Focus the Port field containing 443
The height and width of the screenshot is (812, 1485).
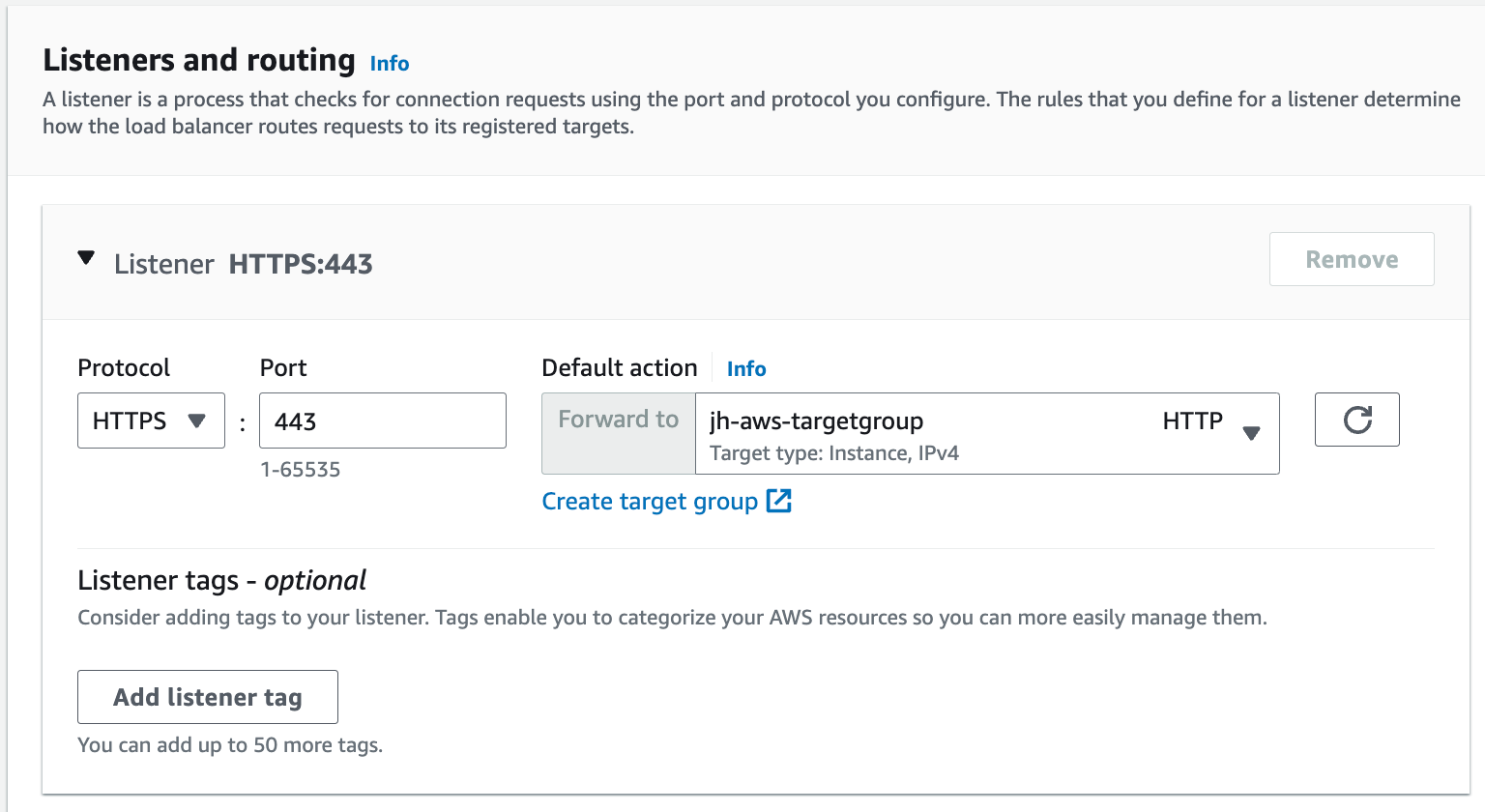tap(382, 420)
